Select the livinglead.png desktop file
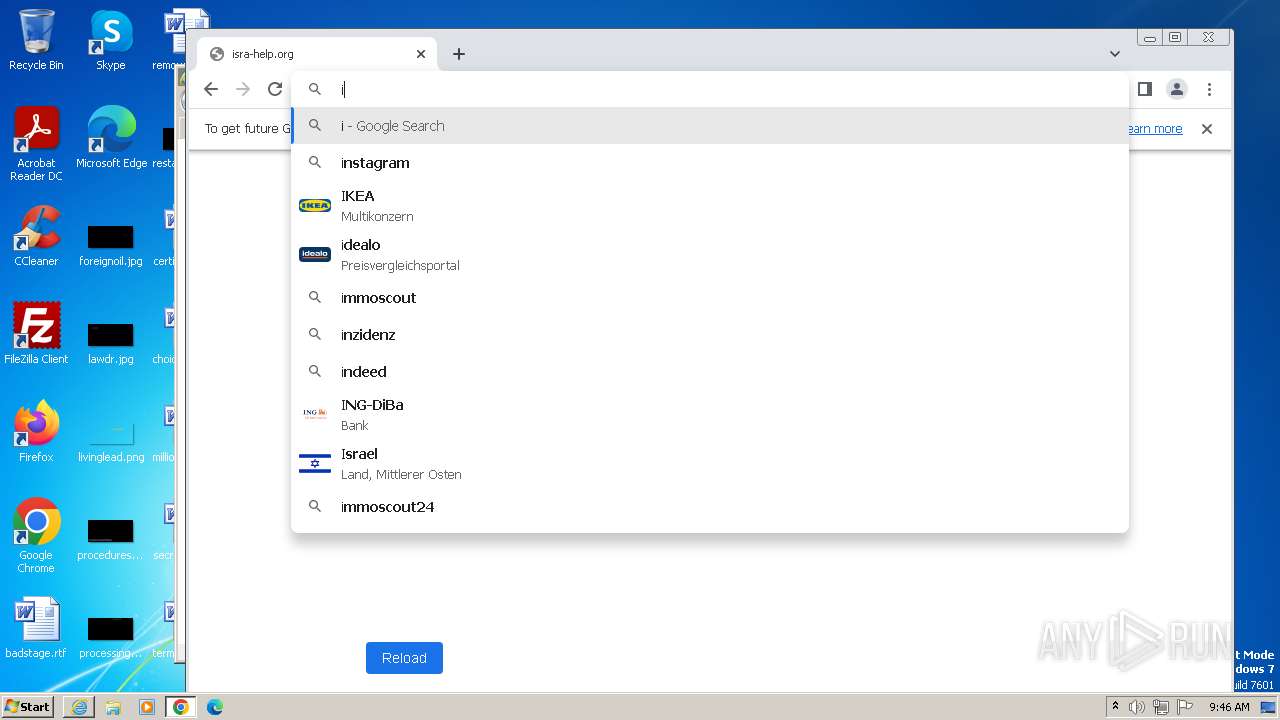 pyautogui.click(x=111, y=440)
